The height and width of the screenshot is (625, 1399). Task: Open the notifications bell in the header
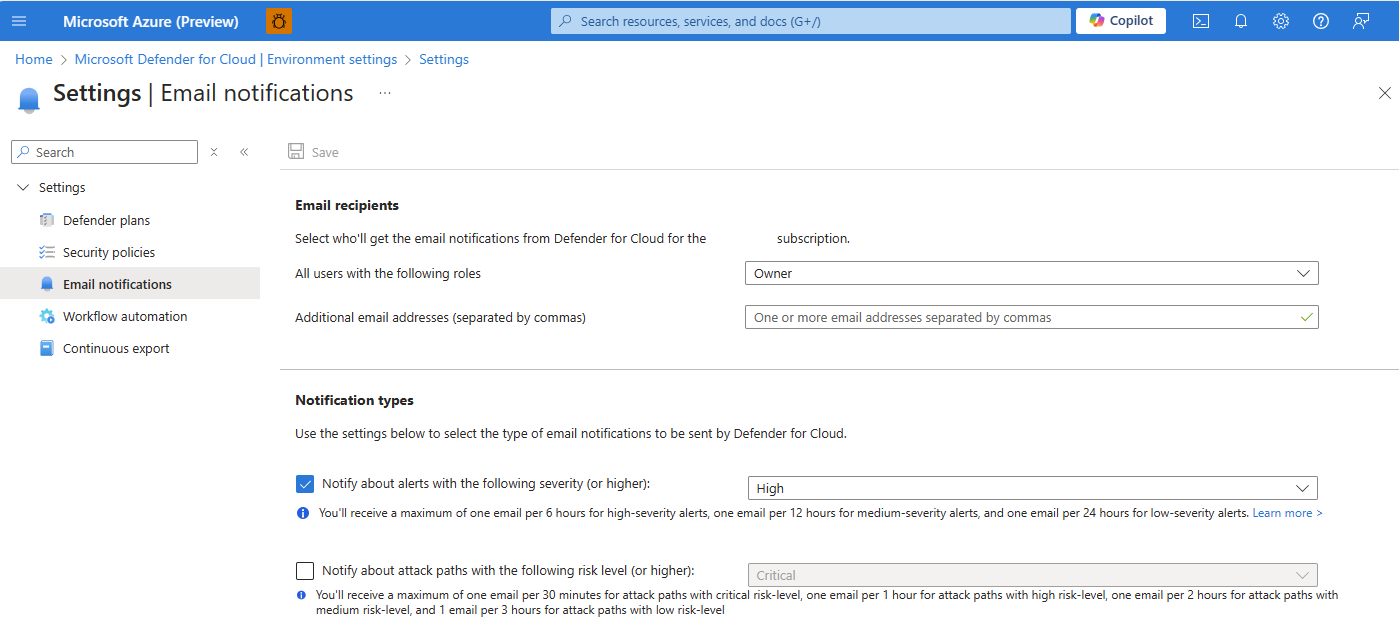coord(1241,21)
